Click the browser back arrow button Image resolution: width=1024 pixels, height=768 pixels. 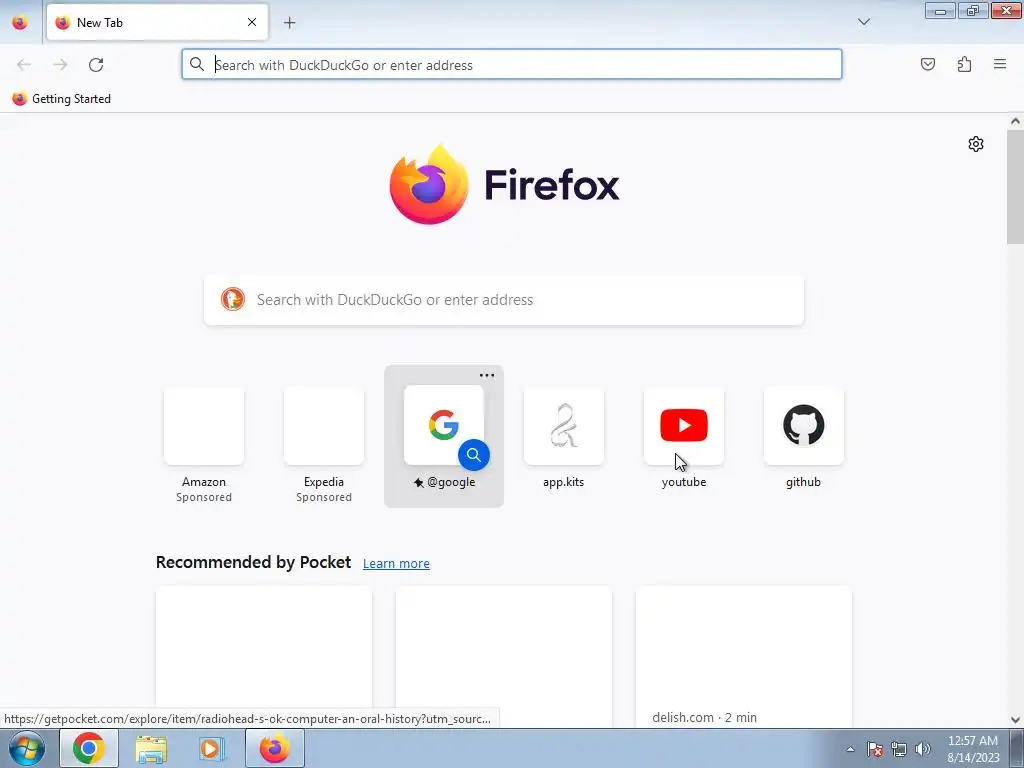24,65
